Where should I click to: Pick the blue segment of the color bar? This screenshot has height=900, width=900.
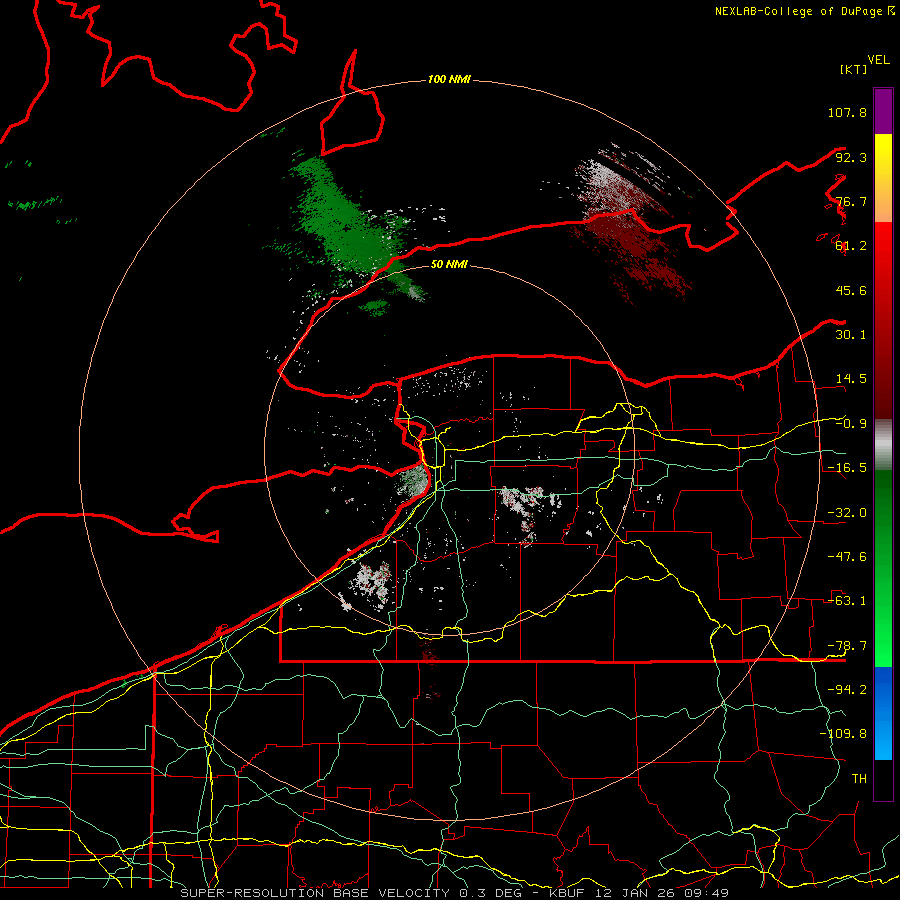pos(883,713)
